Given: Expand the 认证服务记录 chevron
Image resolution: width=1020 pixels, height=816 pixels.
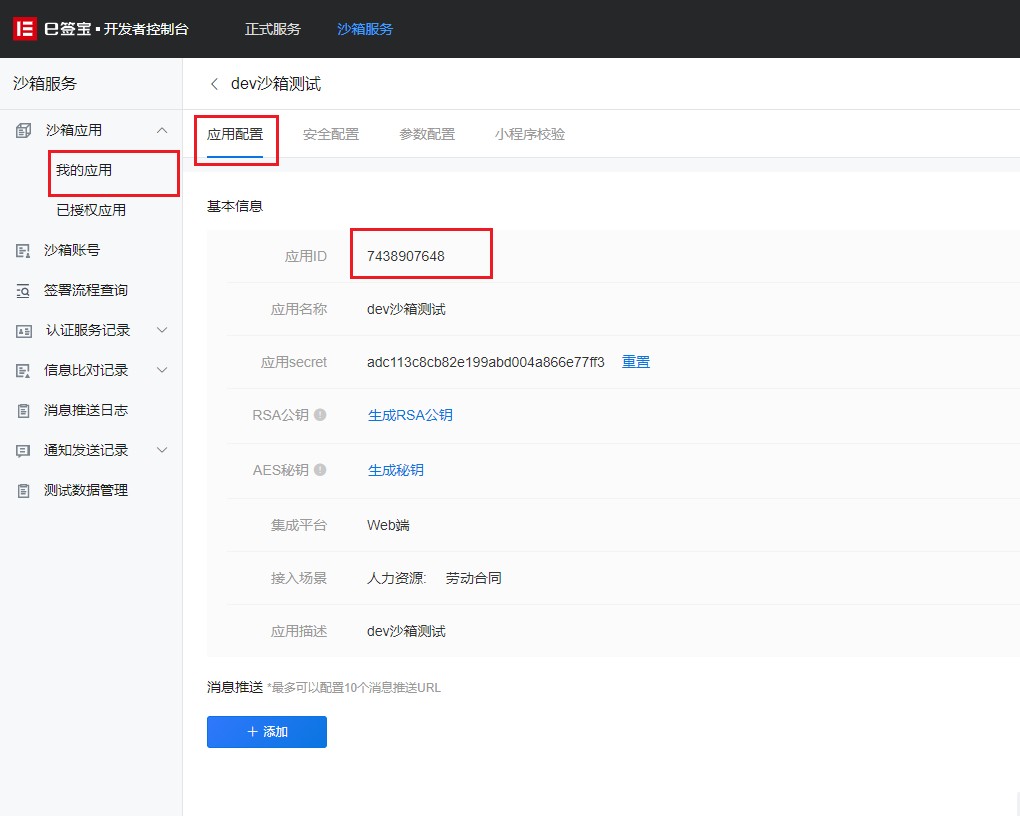Looking at the screenshot, I should [163, 330].
